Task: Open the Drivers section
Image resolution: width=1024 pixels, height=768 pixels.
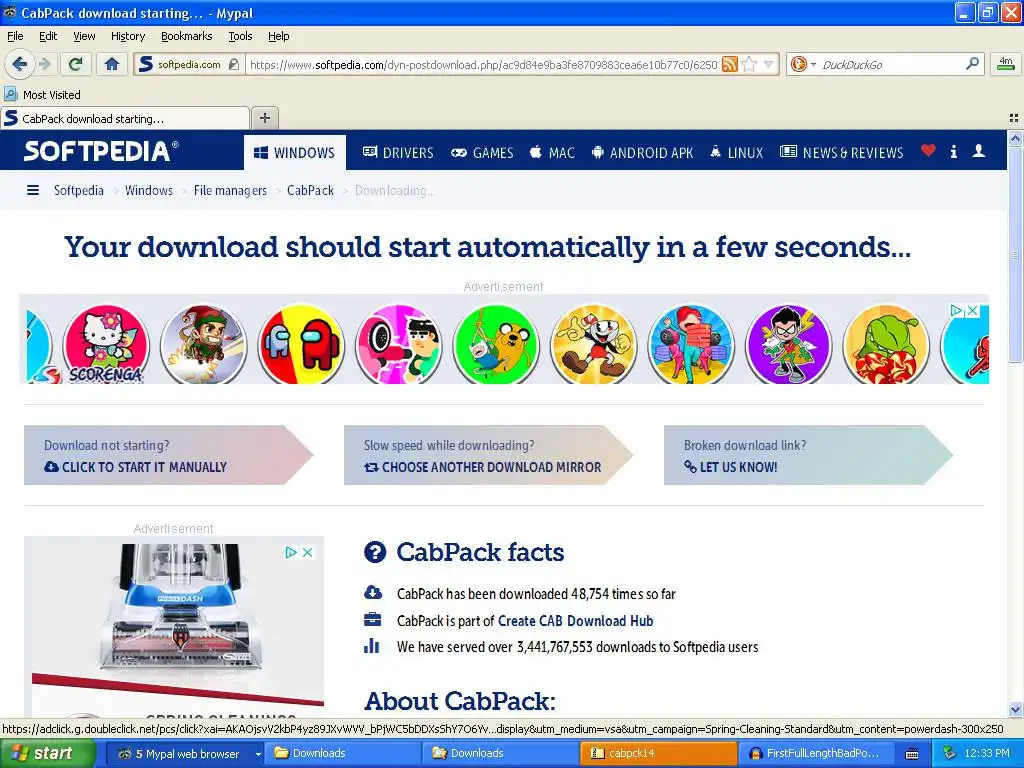Action: pos(398,153)
